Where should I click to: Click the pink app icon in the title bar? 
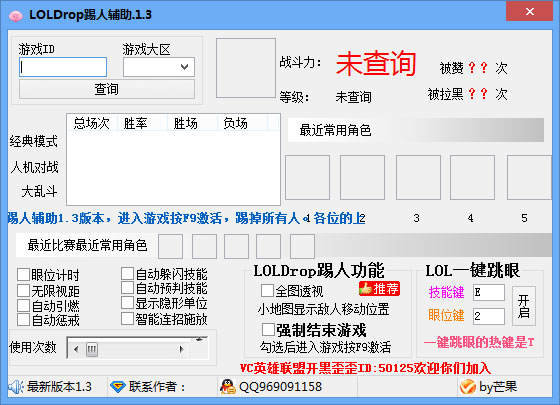click(x=15, y=16)
